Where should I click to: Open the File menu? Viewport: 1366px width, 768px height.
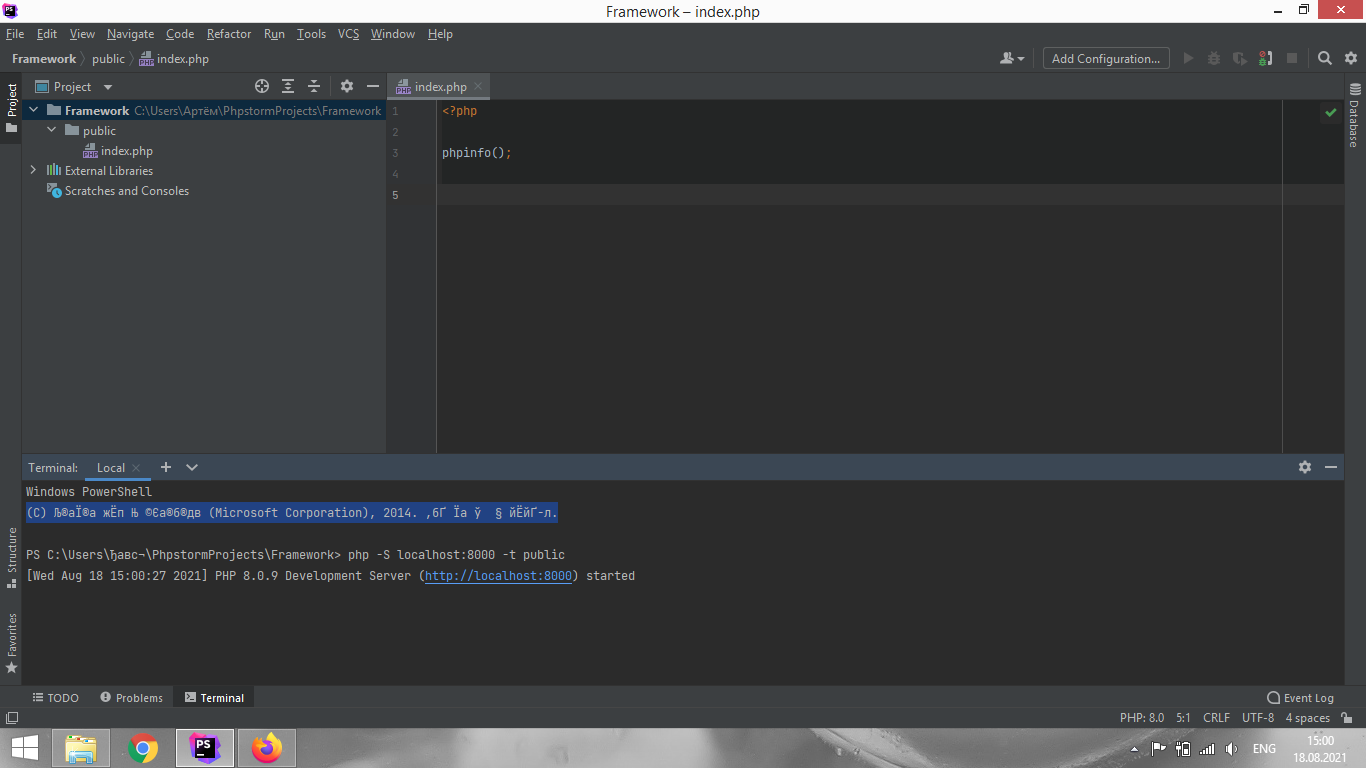15,34
